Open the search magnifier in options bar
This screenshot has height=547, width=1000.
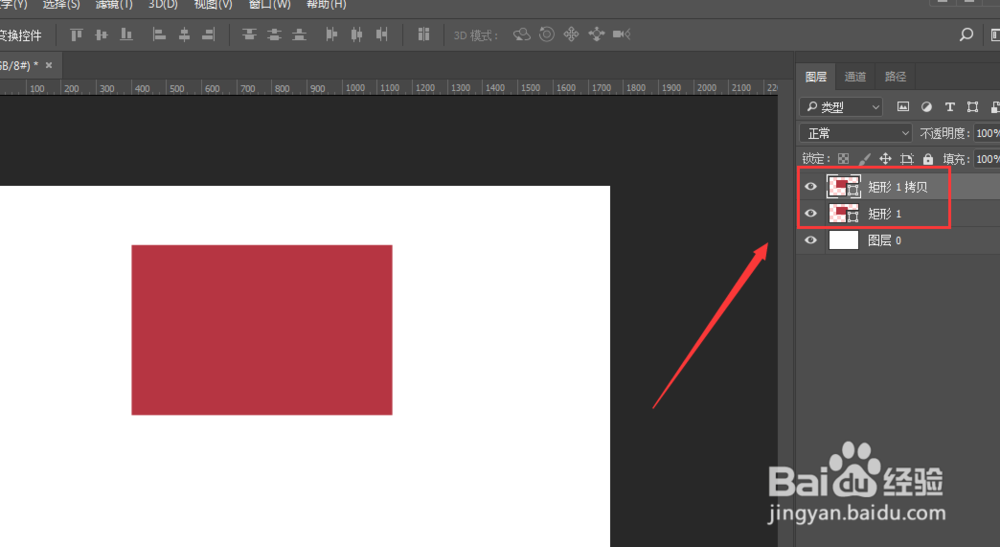point(966,34)
